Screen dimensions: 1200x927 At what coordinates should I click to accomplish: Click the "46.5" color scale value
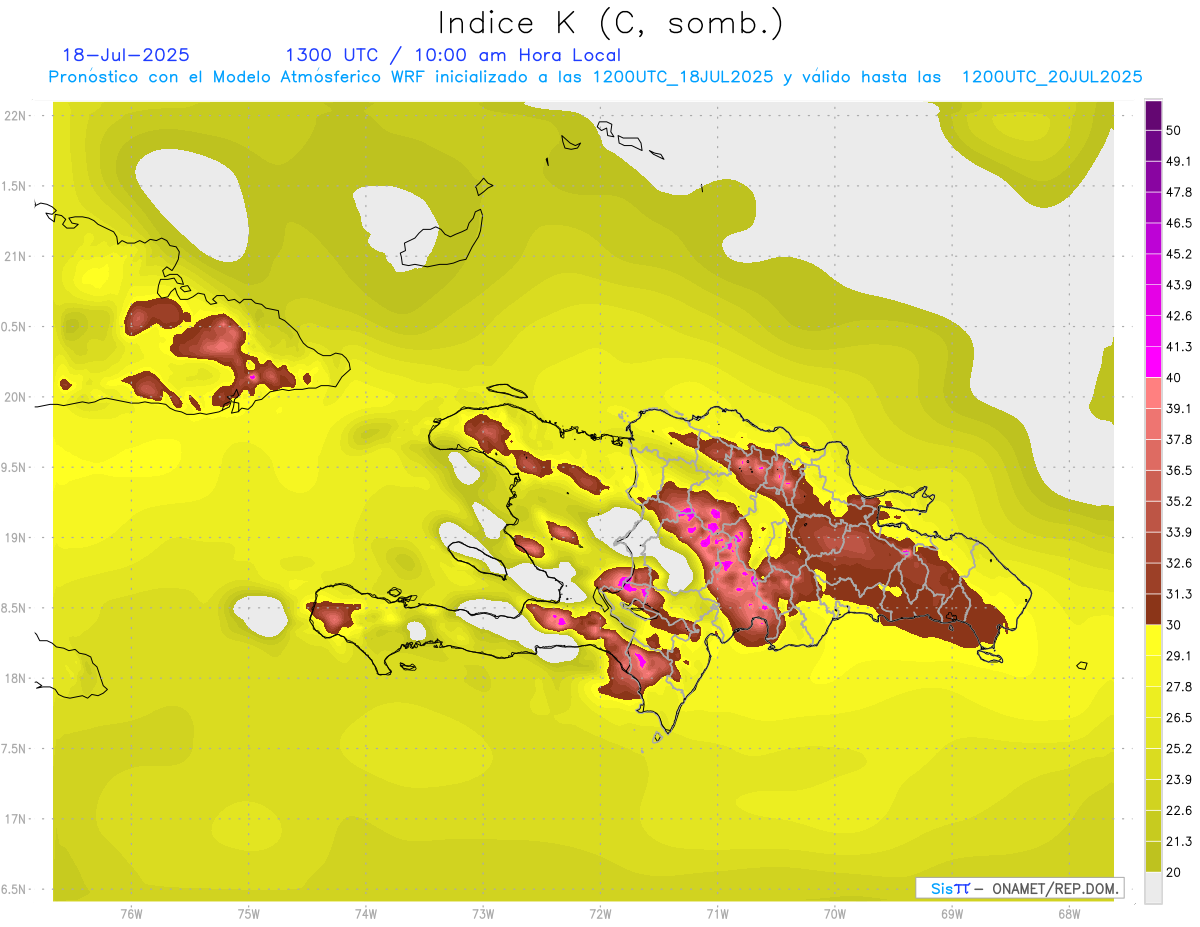coord(1179,223)
